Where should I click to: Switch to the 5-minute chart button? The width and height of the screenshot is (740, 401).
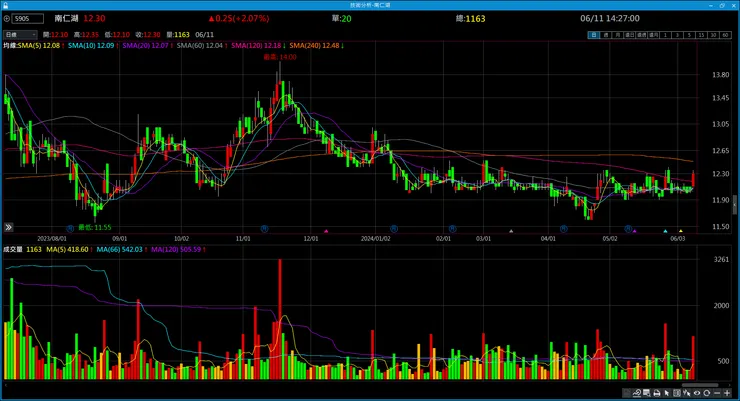(x=690, y=35)
